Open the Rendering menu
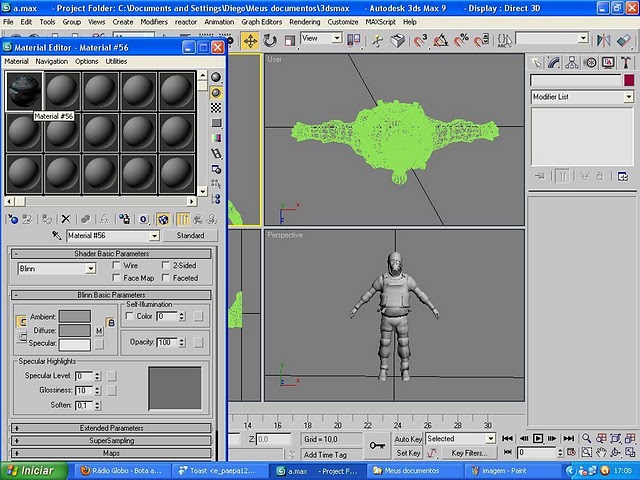 click(304, 22)
